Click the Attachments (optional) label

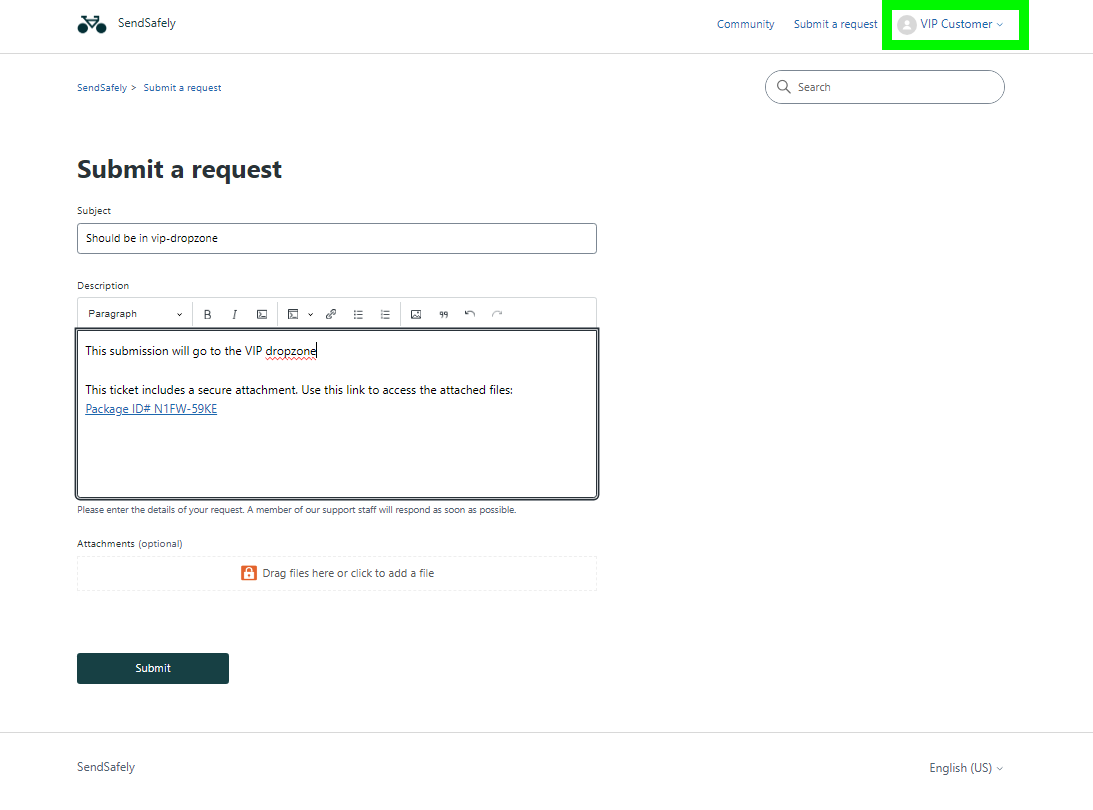130,544
